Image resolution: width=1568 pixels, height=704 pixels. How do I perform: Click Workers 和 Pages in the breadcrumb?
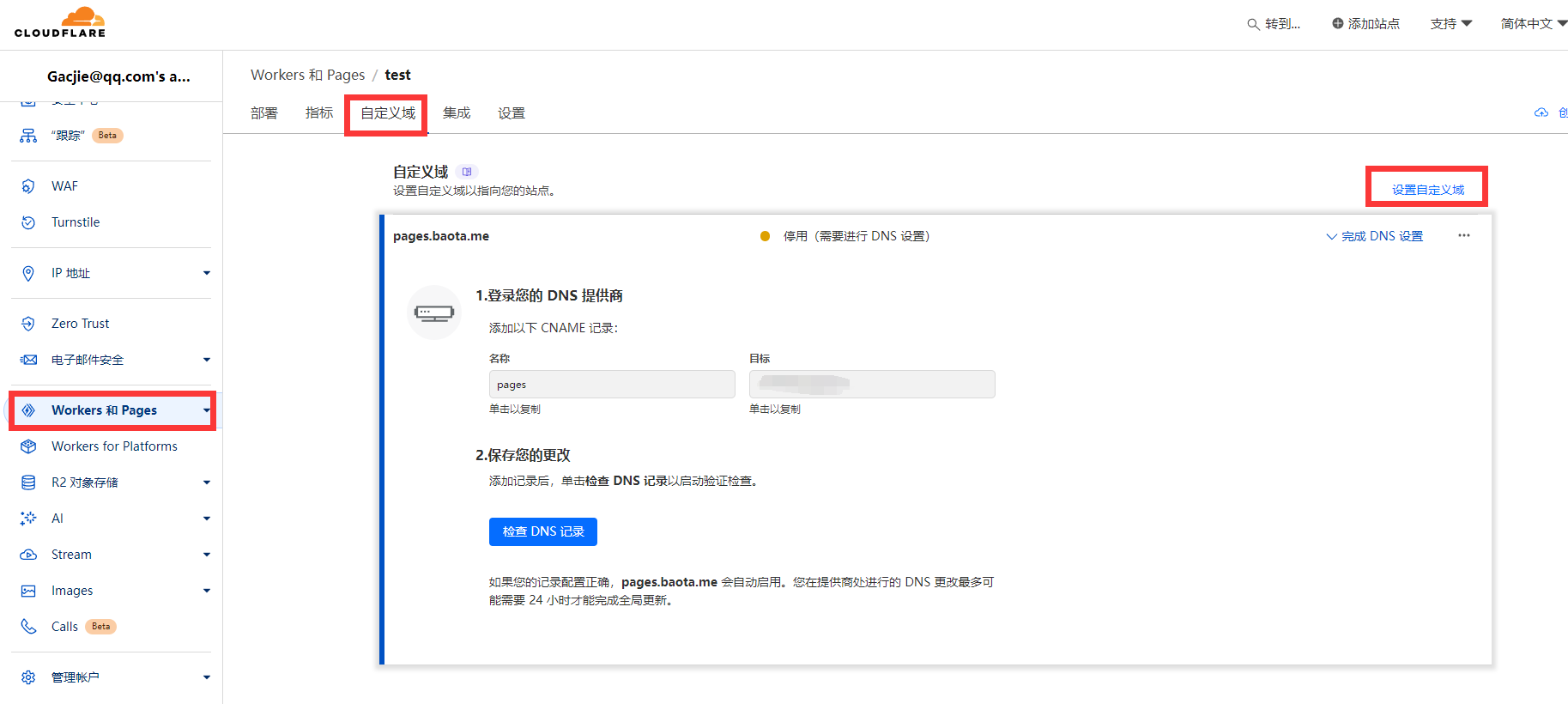pyautogui.click(x=307, y=75)
